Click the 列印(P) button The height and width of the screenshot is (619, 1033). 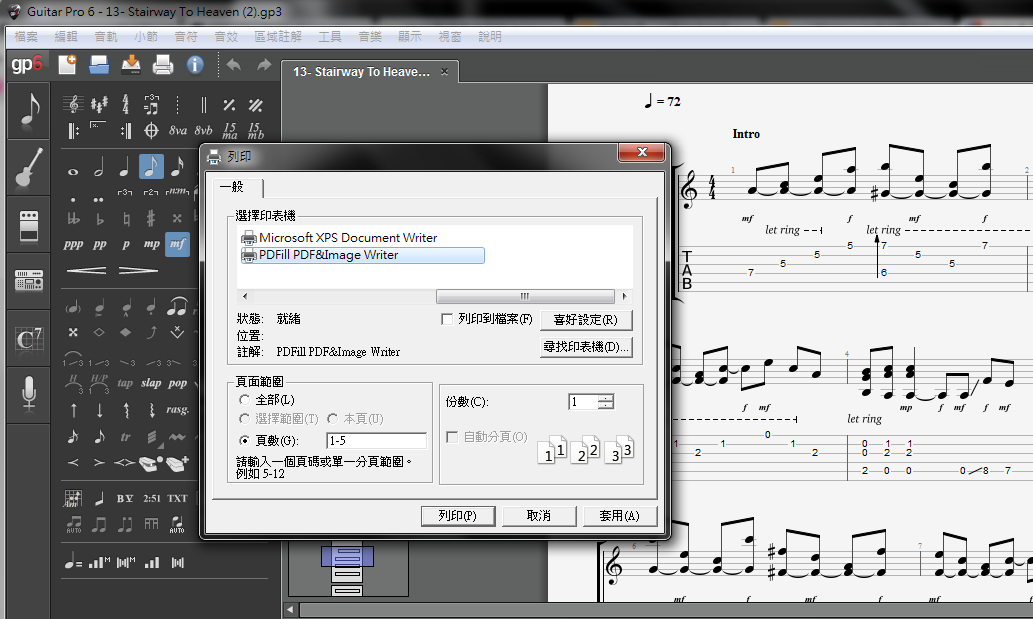[458, 516]
